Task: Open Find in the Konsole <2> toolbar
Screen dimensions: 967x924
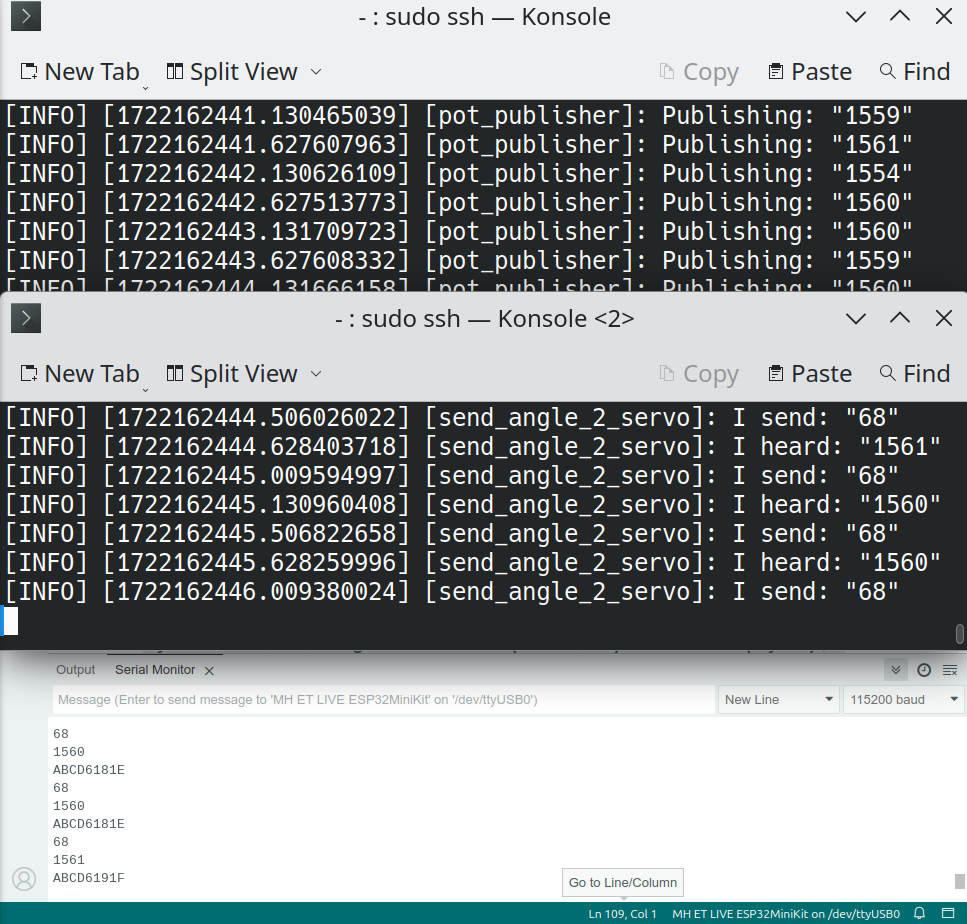Action: pos(915,374)
